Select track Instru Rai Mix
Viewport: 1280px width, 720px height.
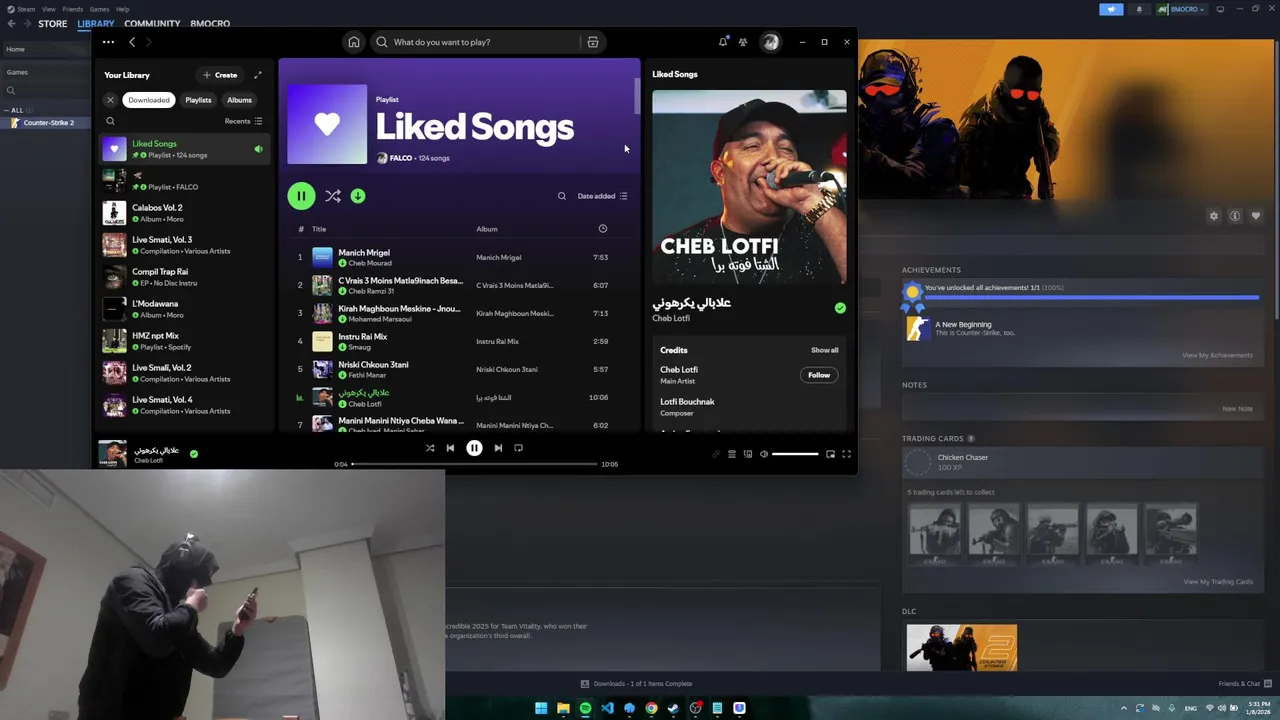click(x=460, y=341)
